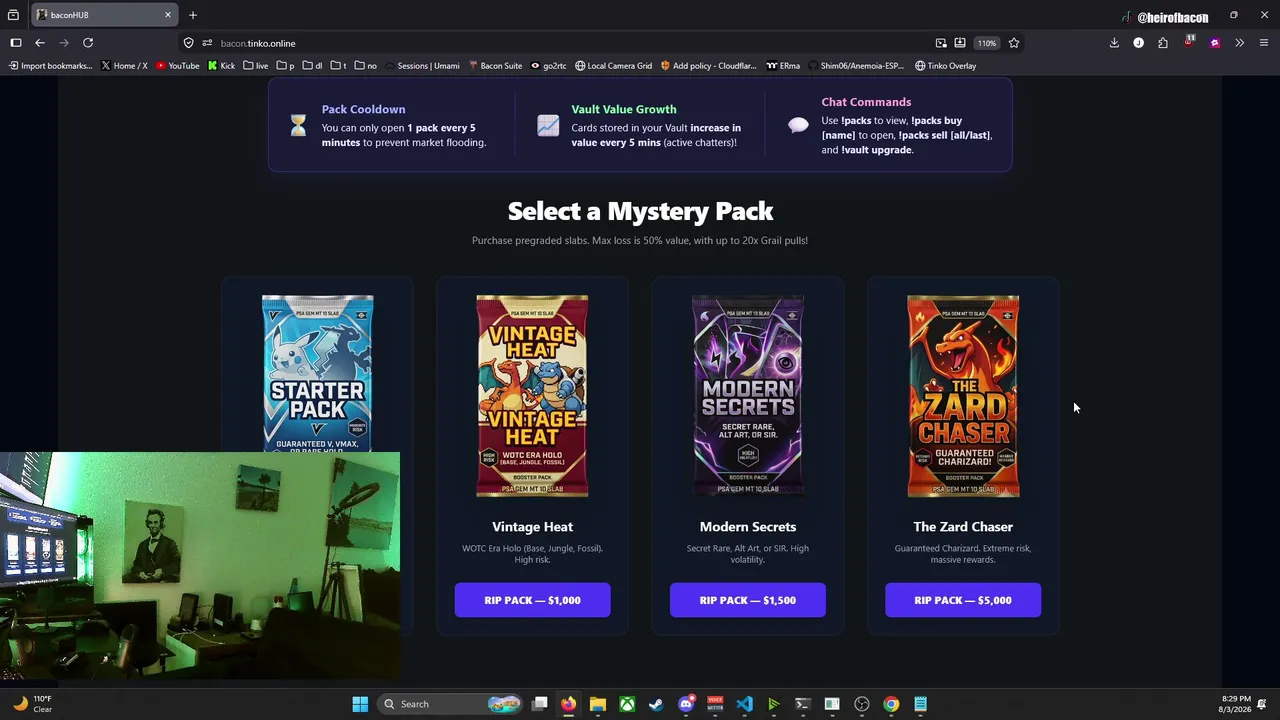Click the 'Vintage Heat' pack title text
This screenshot has width=1280, height=720.
[x=532, y=527]
